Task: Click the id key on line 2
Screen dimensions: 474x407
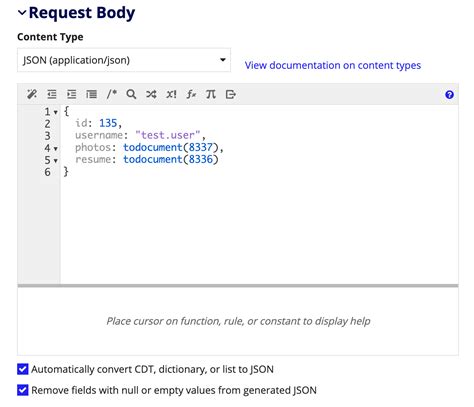Action: click(x=81, y=123)
